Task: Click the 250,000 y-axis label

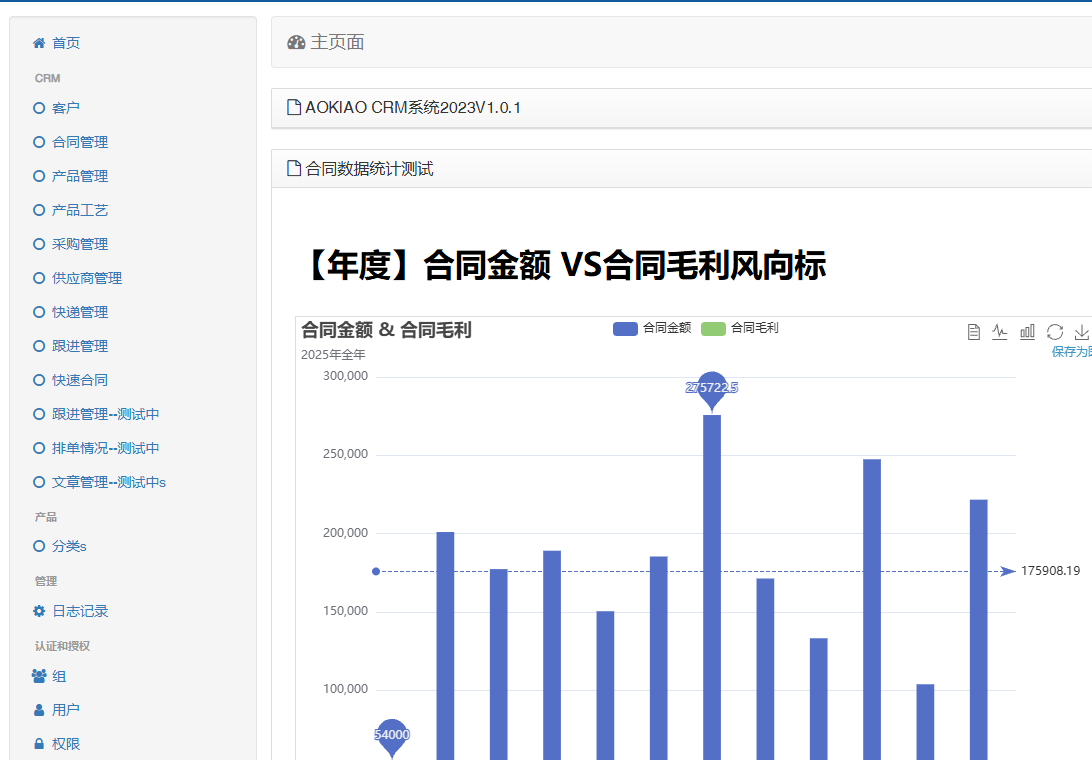Action: coord(345,454)
